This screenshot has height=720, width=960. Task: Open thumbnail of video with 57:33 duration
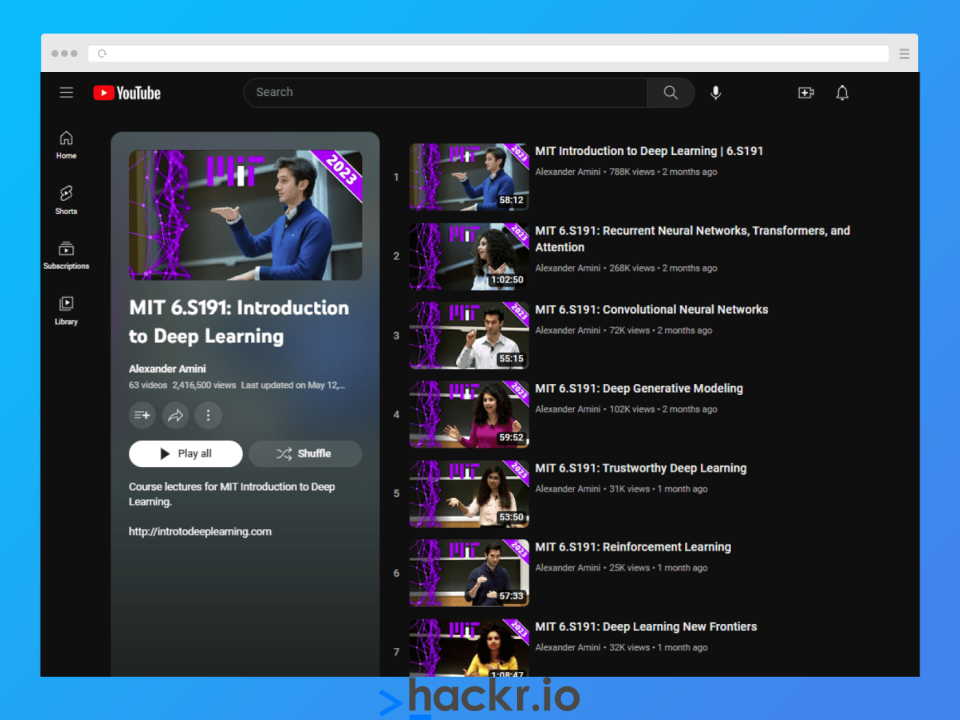(469, 573)
